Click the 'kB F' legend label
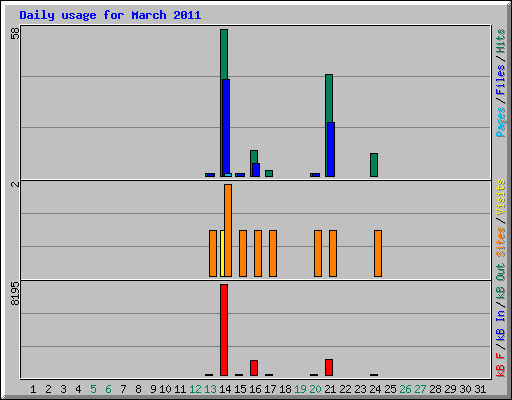Screen dimensions: 512x400 tap(500, 365)
